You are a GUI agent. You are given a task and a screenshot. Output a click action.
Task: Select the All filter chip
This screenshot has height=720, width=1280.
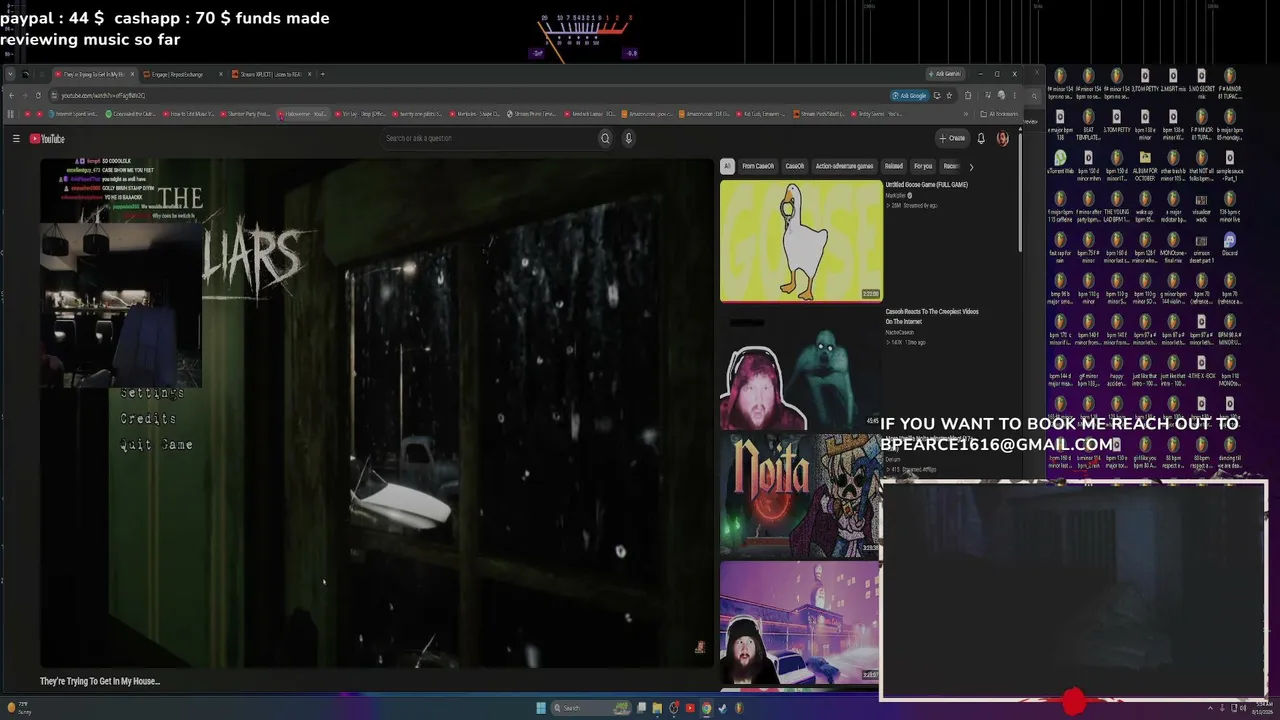point(727,166)
